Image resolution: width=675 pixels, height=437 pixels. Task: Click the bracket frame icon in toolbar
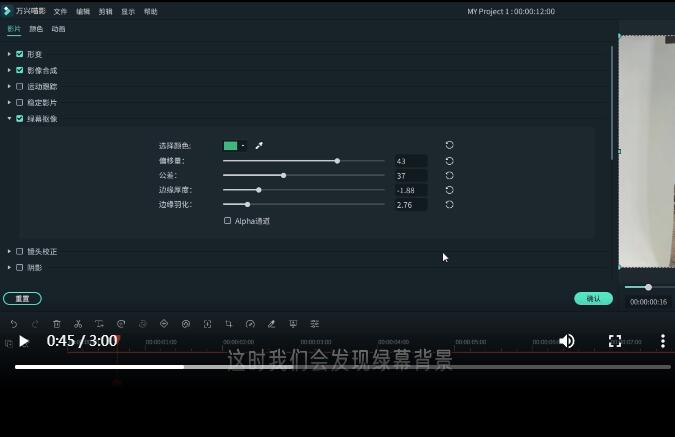[x=207, y=324]
